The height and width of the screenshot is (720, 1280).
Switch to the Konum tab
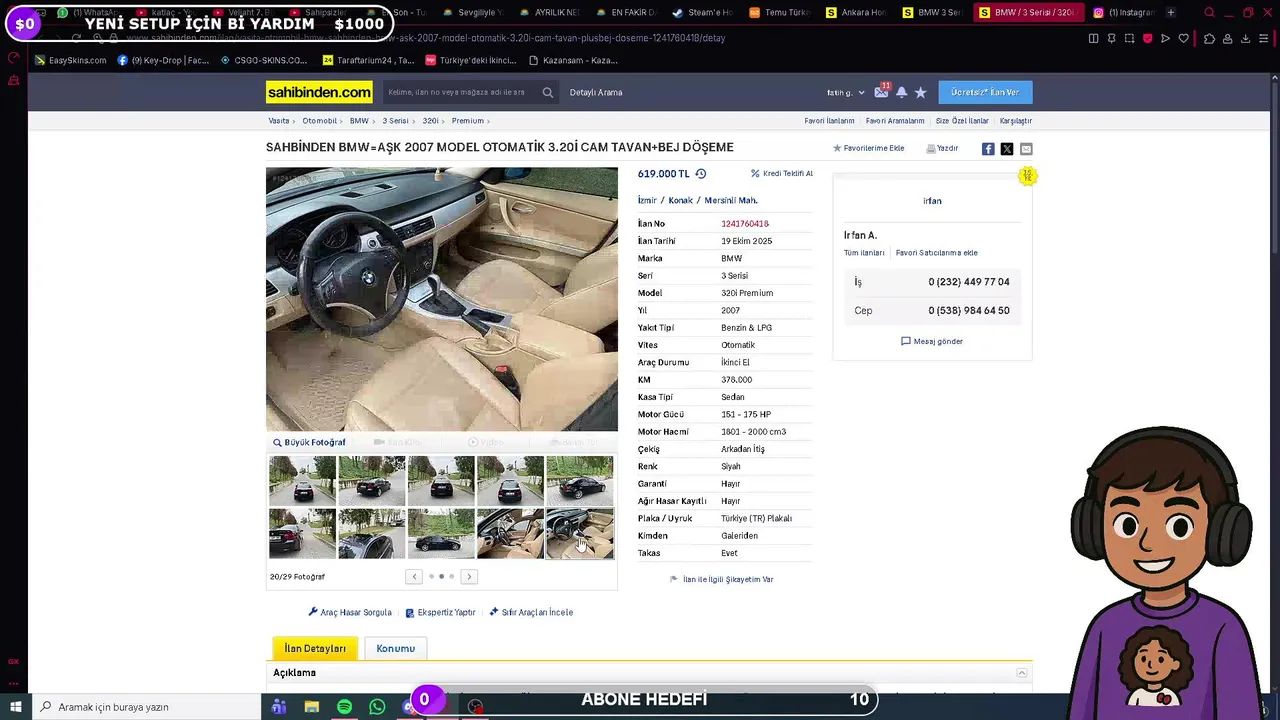(x=395, y=648)
